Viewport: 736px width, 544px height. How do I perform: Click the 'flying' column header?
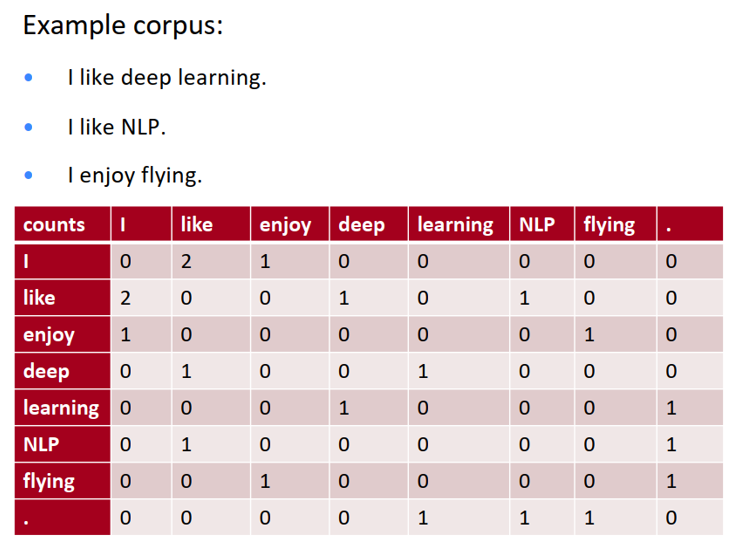tap(609, 225)
